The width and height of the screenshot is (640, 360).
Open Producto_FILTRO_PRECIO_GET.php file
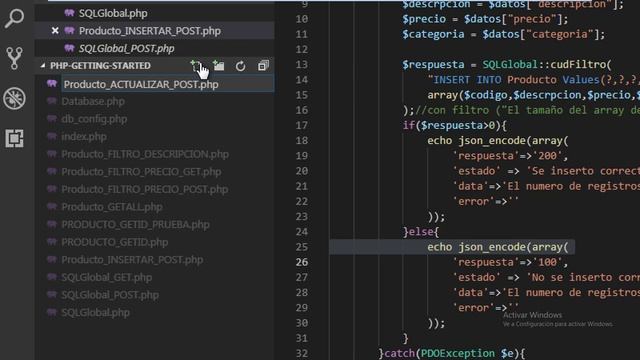coord(141,171)
